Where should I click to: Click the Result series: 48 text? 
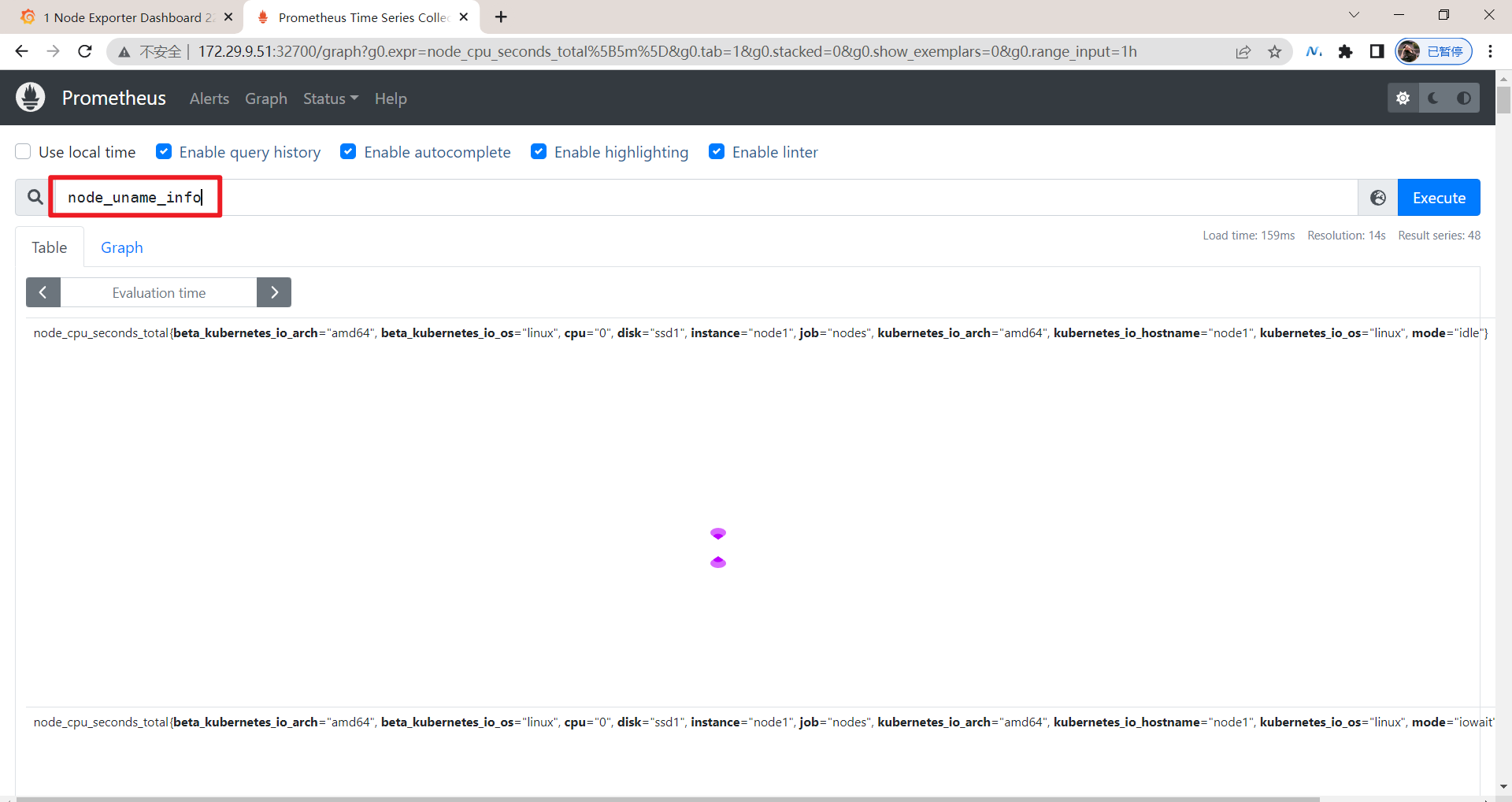click(x=1440, y=236)
